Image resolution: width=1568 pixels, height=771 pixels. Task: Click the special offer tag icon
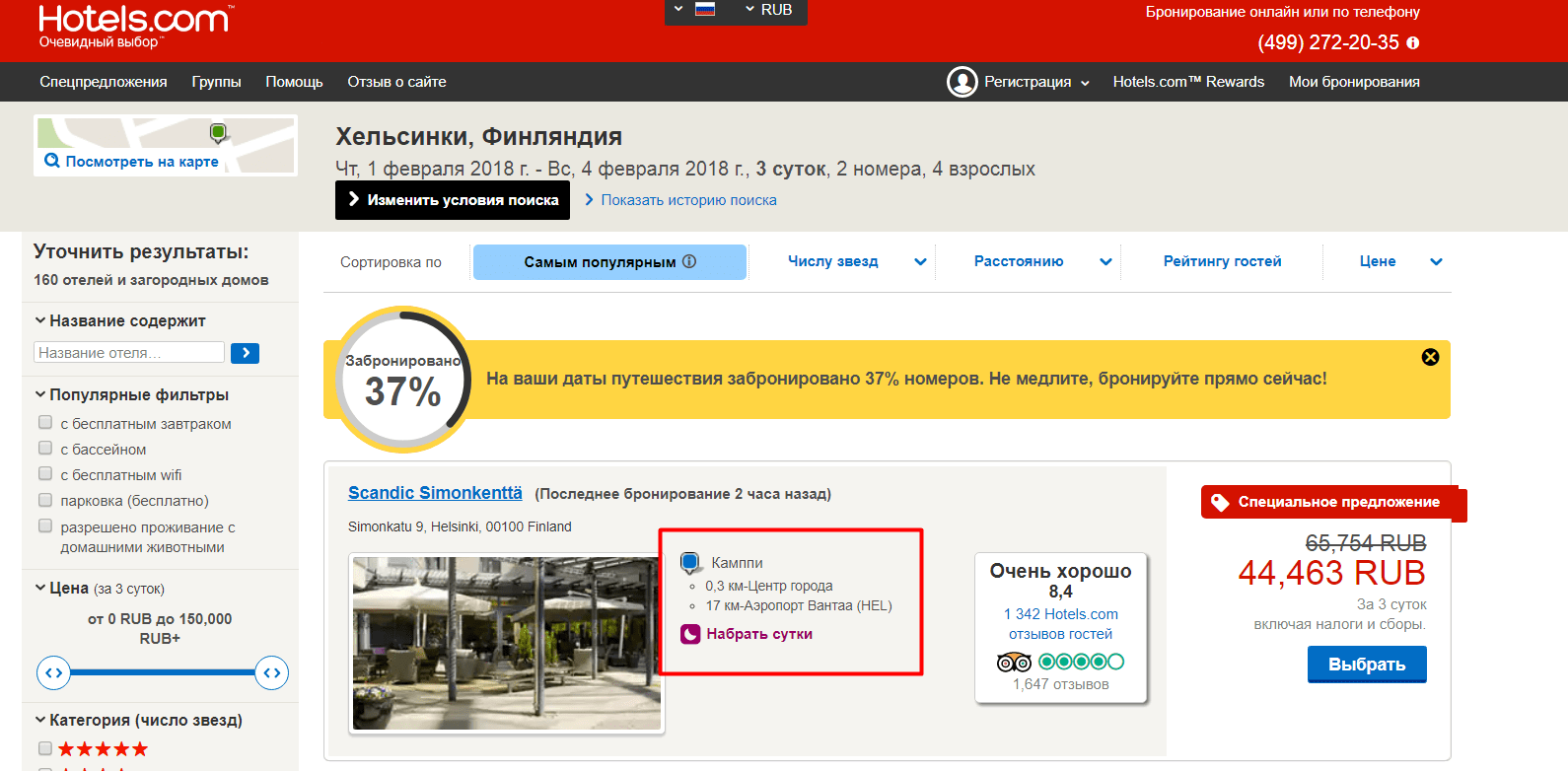tap(1220, 502)
